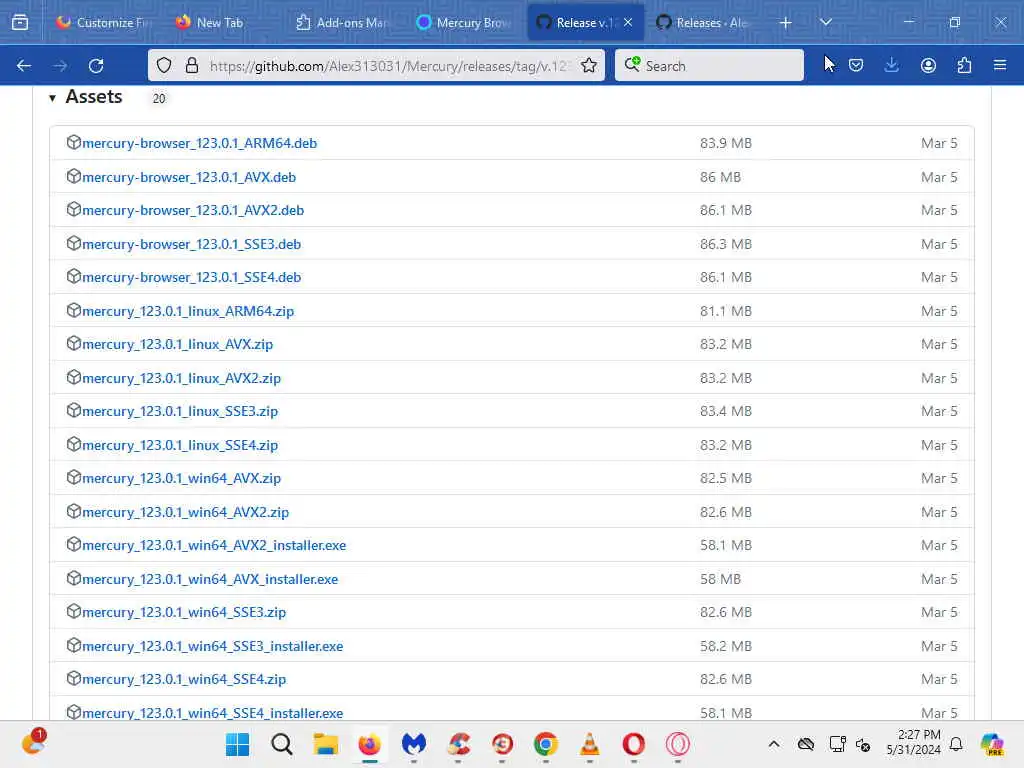Collapse the Assets section triangle
This screenshot has height=768, width=1024.
coord(52,98)
